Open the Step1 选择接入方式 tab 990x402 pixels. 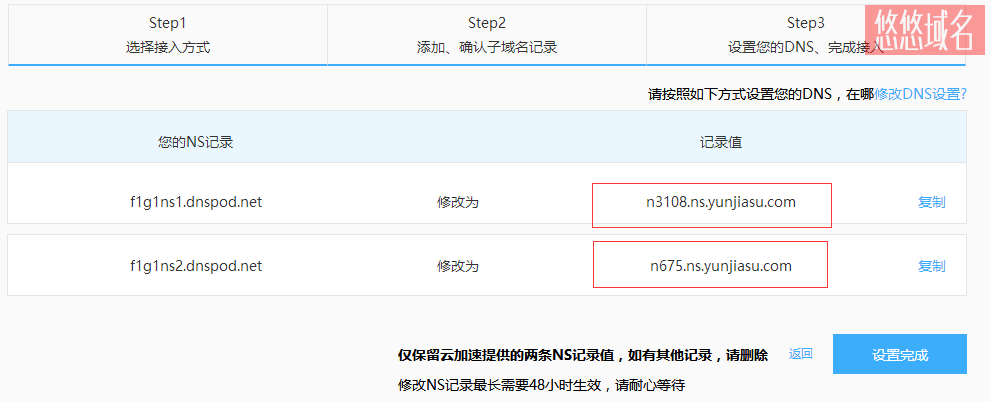tap(167, 35)
